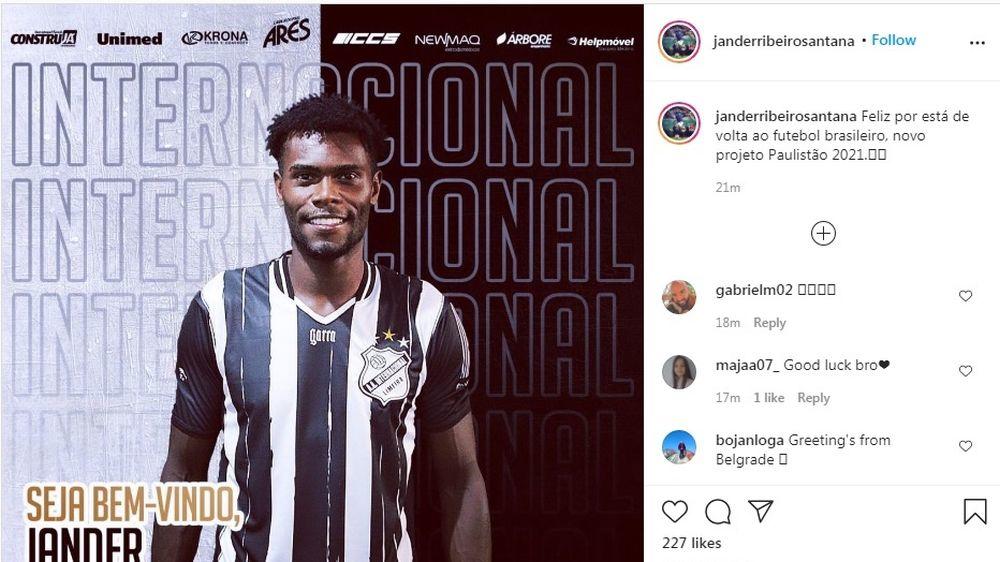Screen dimensions: 1000x562
Task: Open bojanloga username link
Action: pos(750,440)
